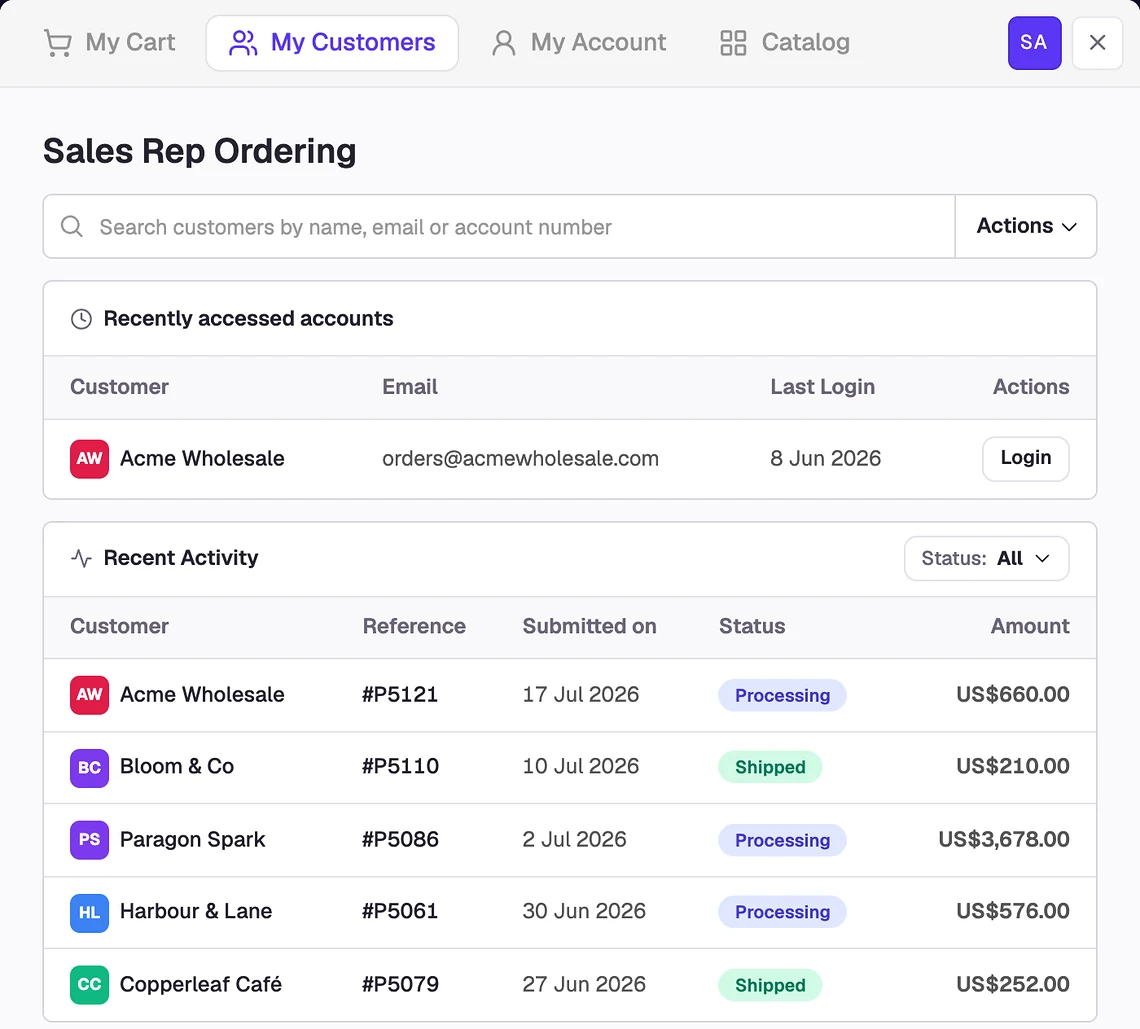Viewport: 1140px width, 1029px height.
Task: Open order reference #P5061
Action: (x=400, y=911)
